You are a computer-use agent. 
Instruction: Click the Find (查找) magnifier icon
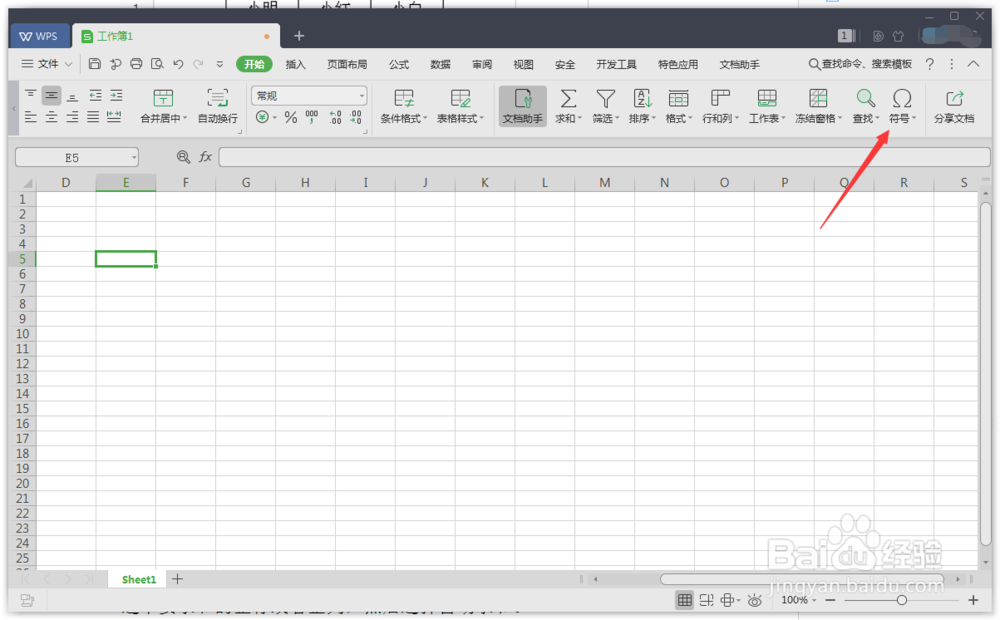click(865, 99)
